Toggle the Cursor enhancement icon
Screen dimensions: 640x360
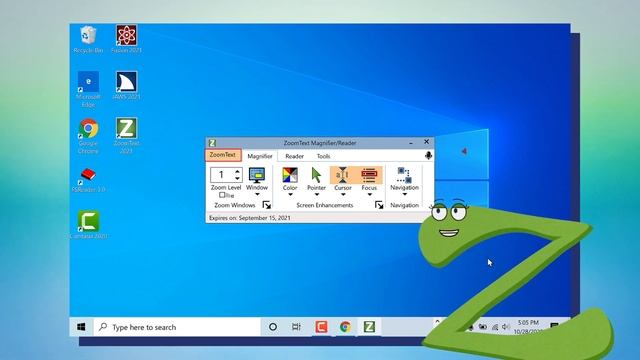click(342, 175)
